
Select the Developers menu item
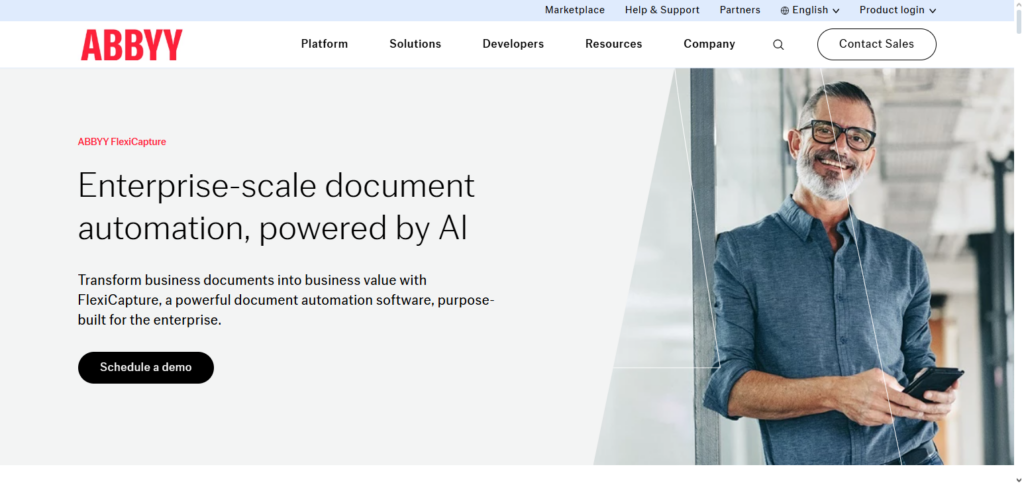click(x=513, y=44)
